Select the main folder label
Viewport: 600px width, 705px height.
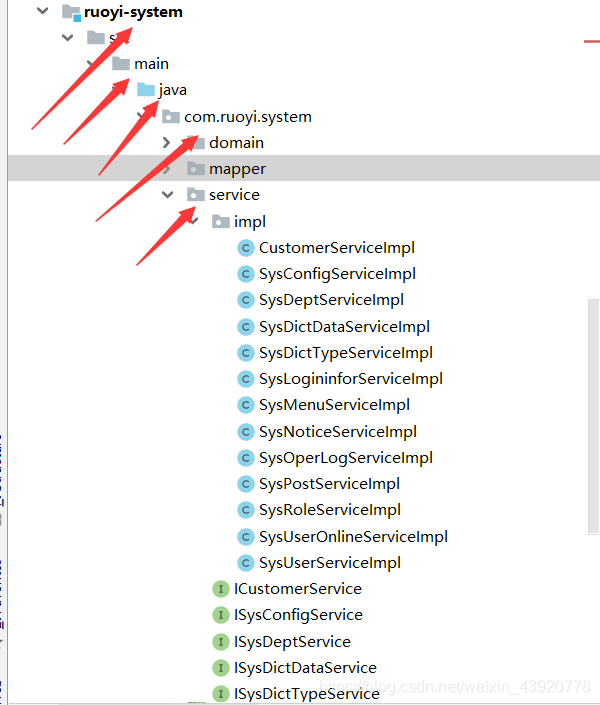click(152, 64)
